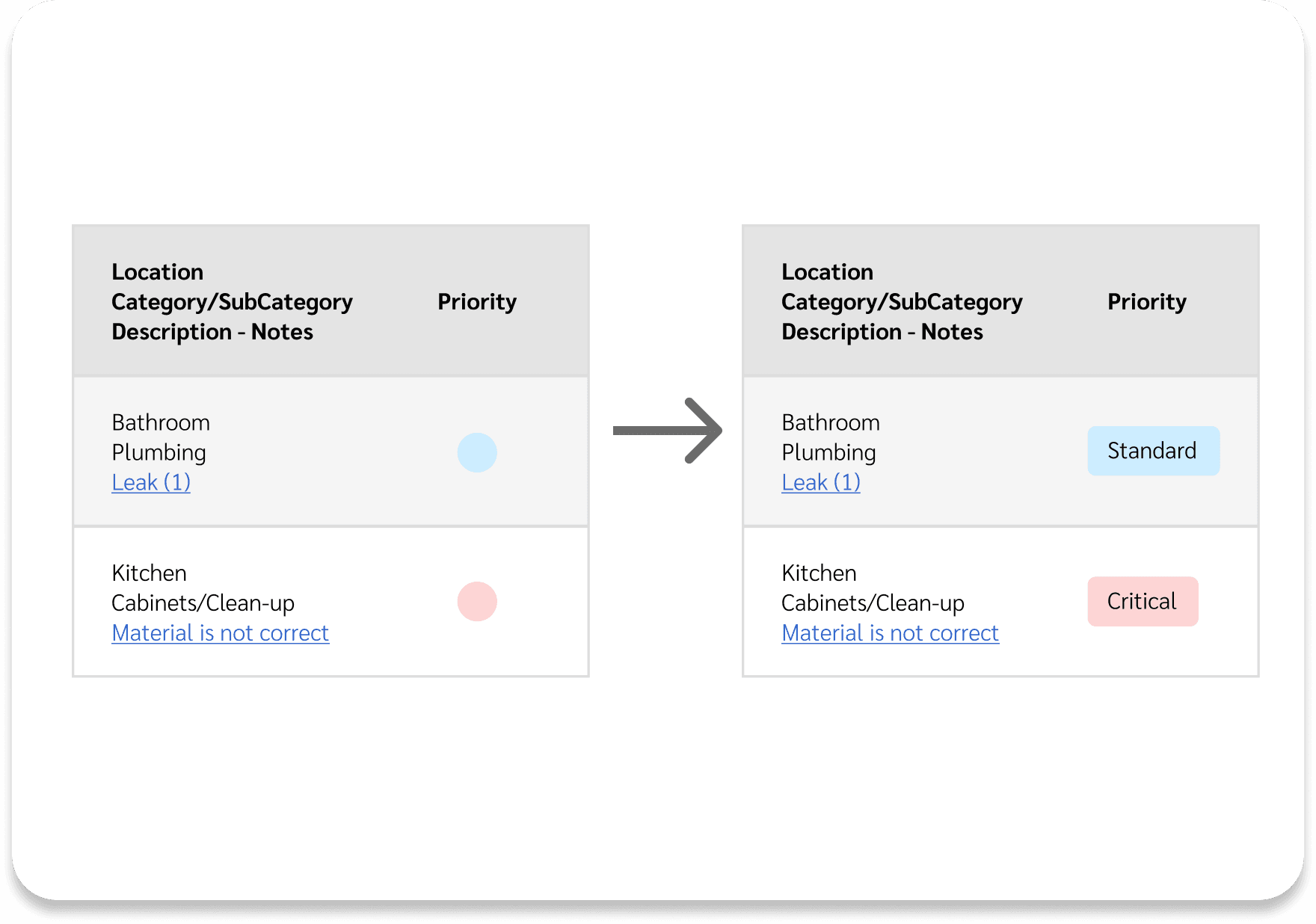Click Kitchen text in the Critical badge row
This screenshot has width=1316, height=924.
(x=819, y=573)
